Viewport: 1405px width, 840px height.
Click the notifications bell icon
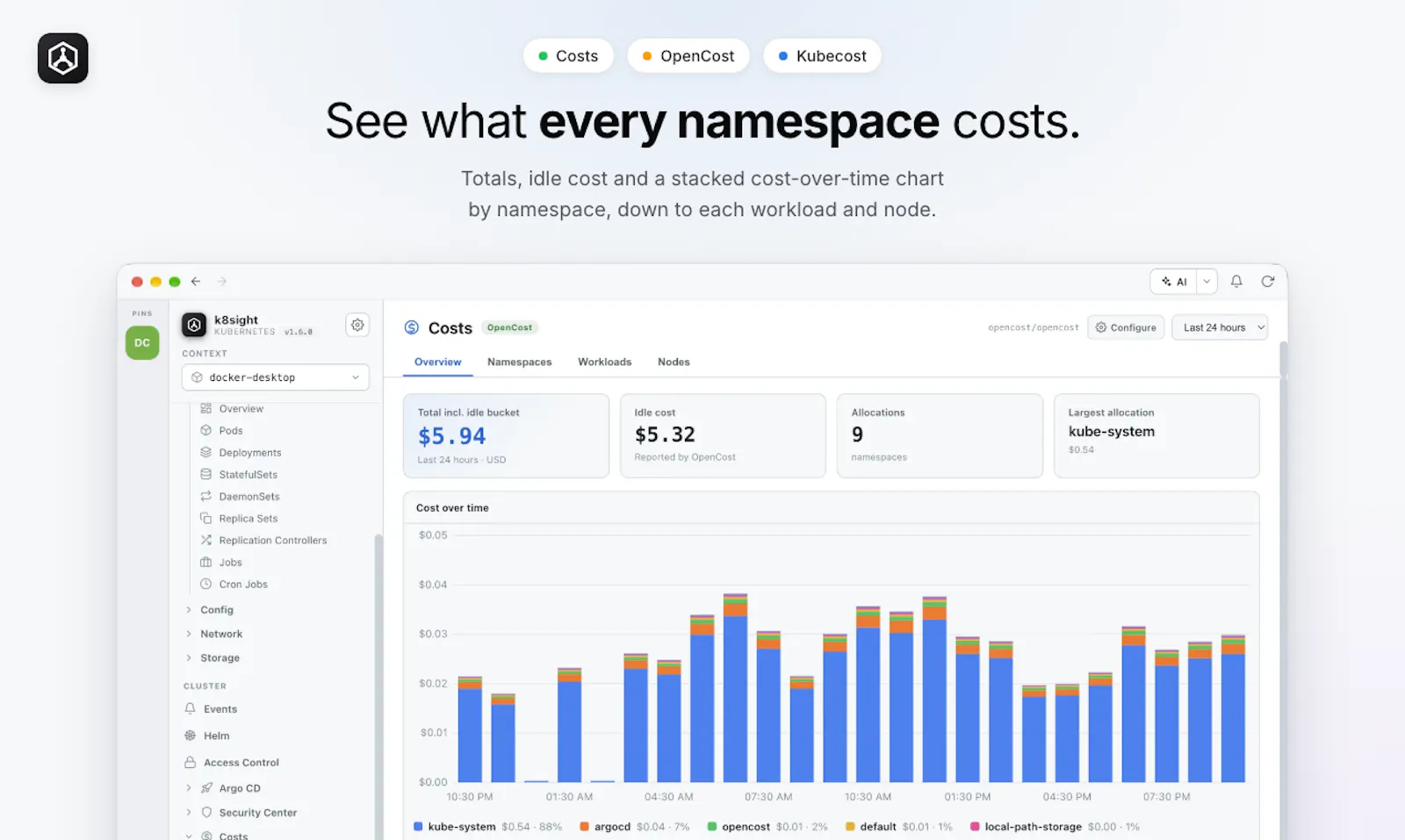(1236, 281)
